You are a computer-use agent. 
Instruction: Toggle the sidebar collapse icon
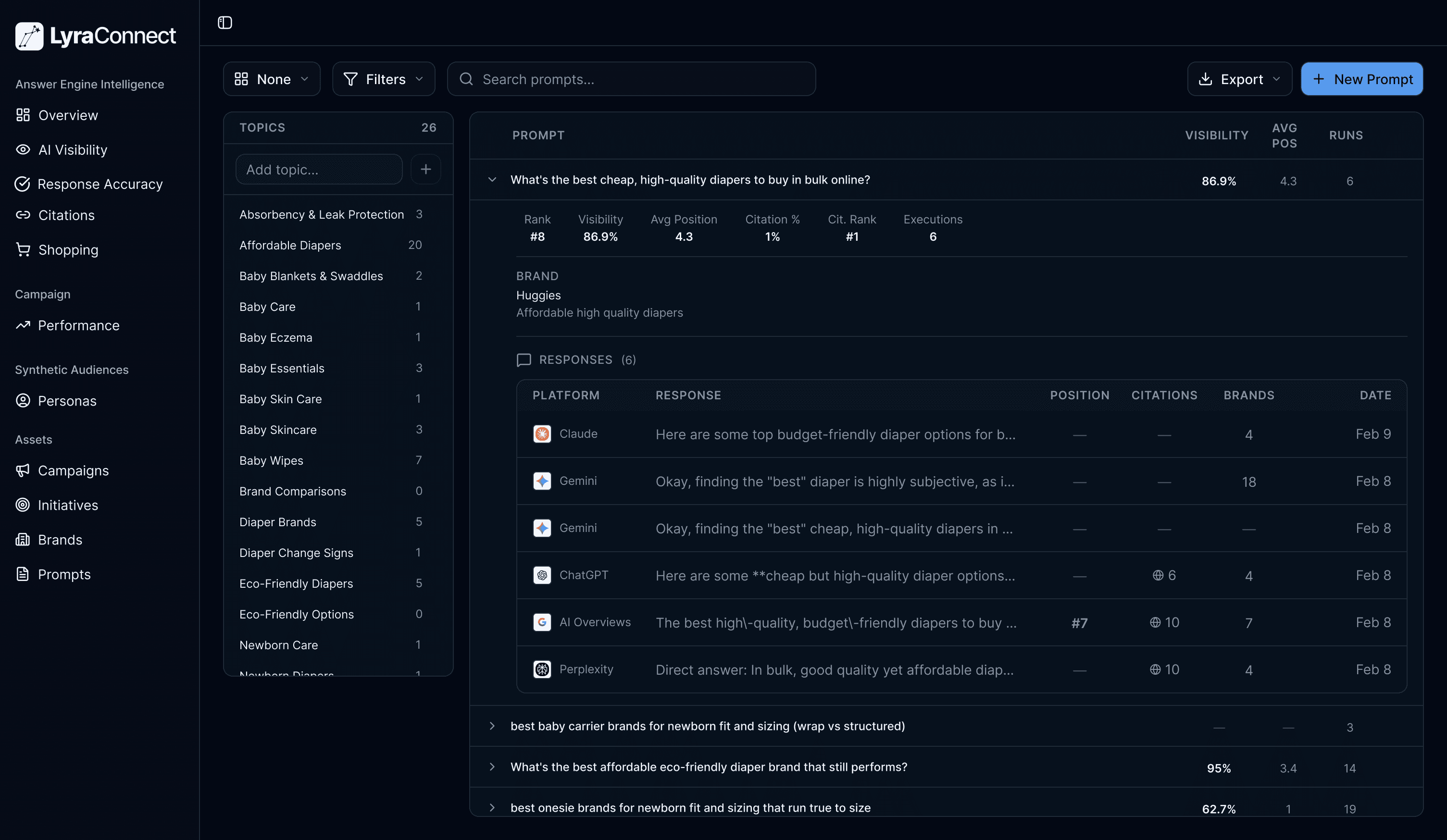(224, 23)
